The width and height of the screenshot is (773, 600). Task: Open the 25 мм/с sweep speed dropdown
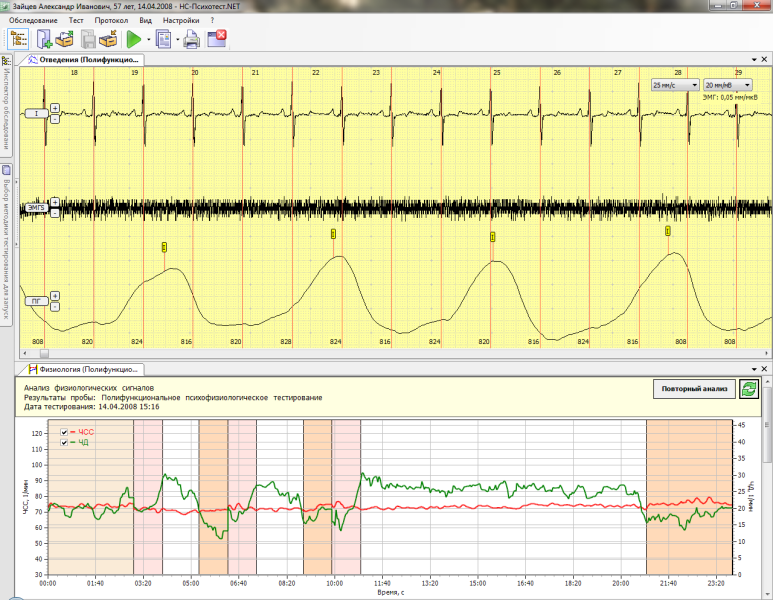tap(673, 86)
